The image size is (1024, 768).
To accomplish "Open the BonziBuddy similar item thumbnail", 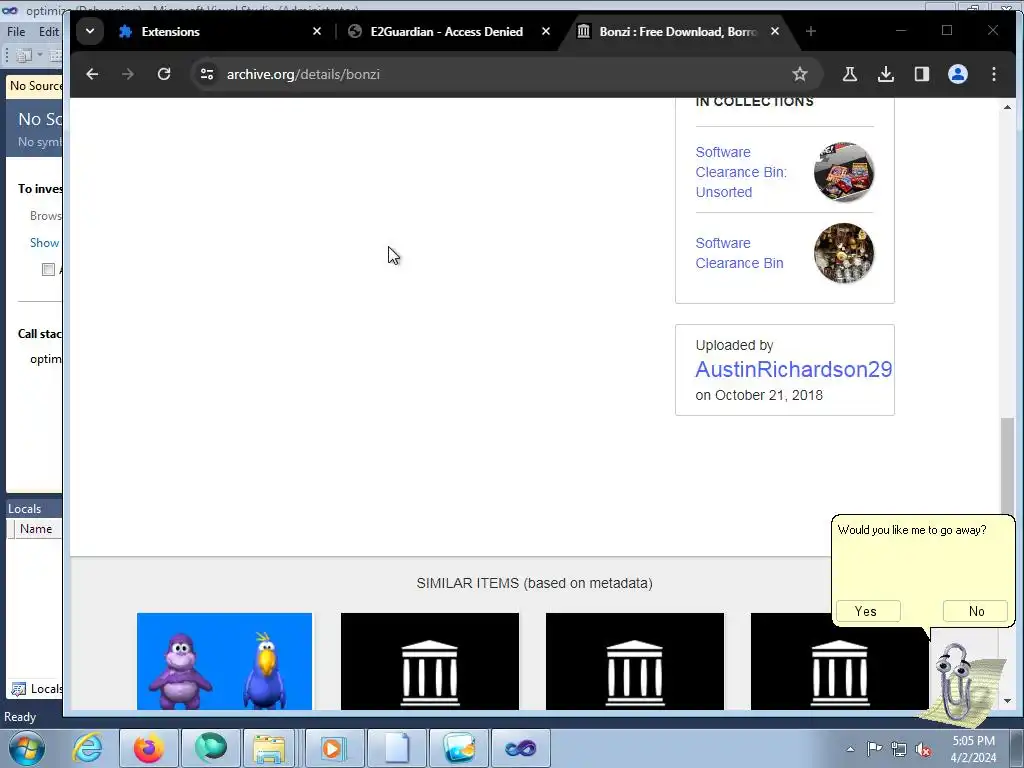I will pyautogui.click(x=224, y=661).
